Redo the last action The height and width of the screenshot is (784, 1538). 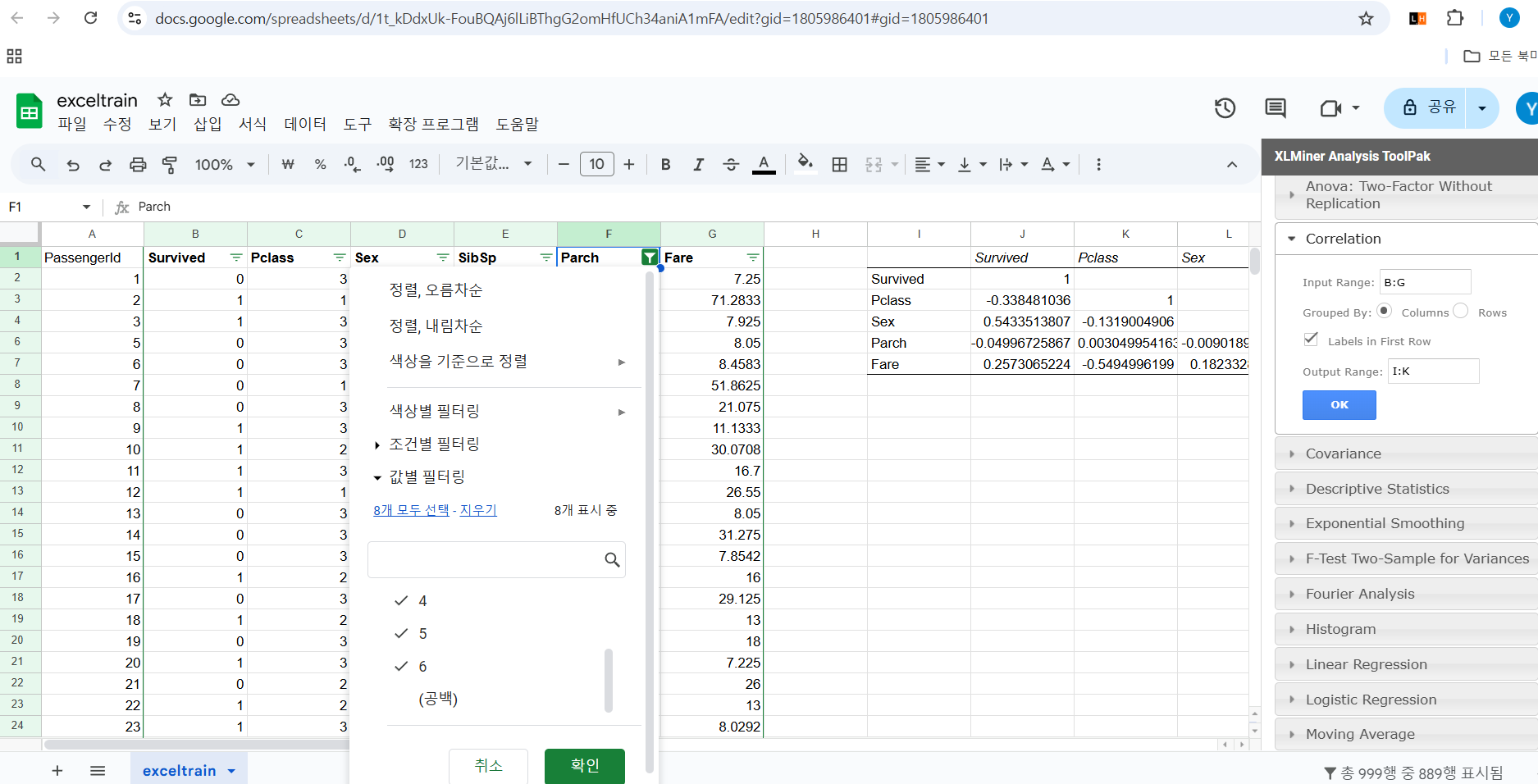point(105,165)
